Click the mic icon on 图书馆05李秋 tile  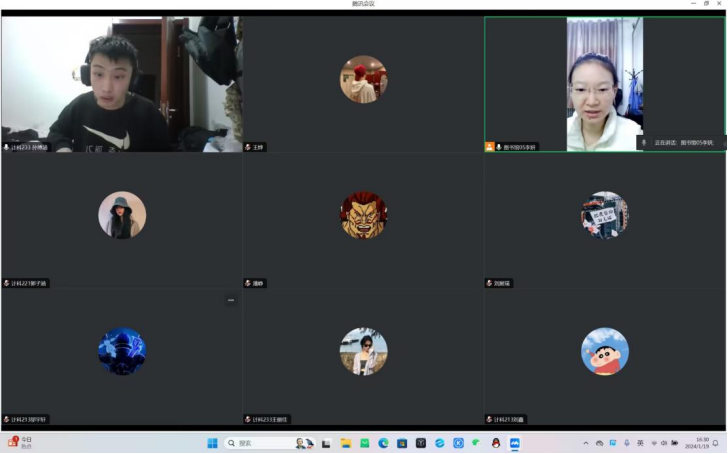click(498, 147)
